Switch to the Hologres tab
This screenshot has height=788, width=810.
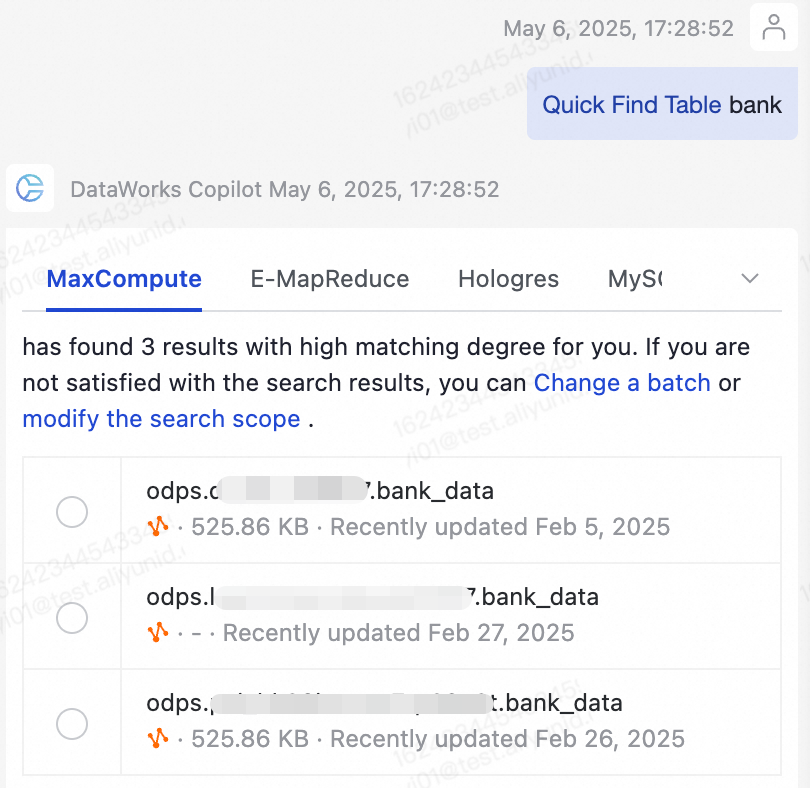pyautogui.click(x=508, y=279)
